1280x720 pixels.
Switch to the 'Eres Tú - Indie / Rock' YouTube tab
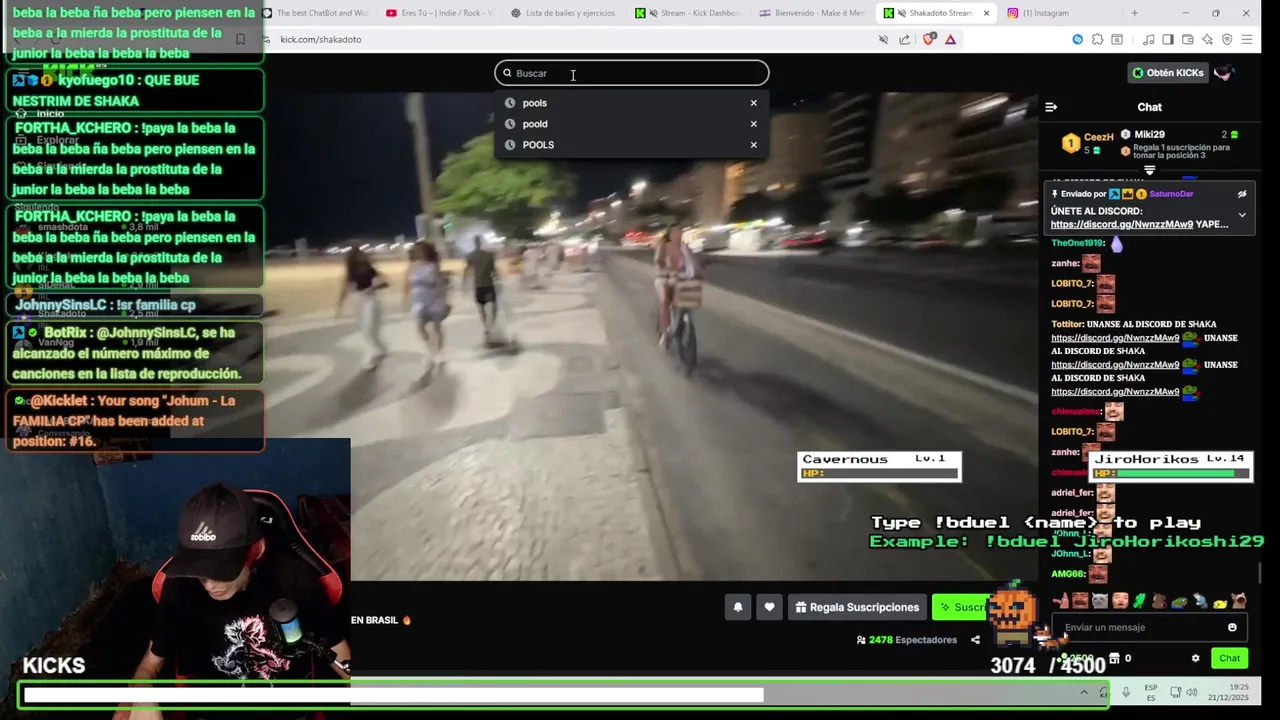440,13
